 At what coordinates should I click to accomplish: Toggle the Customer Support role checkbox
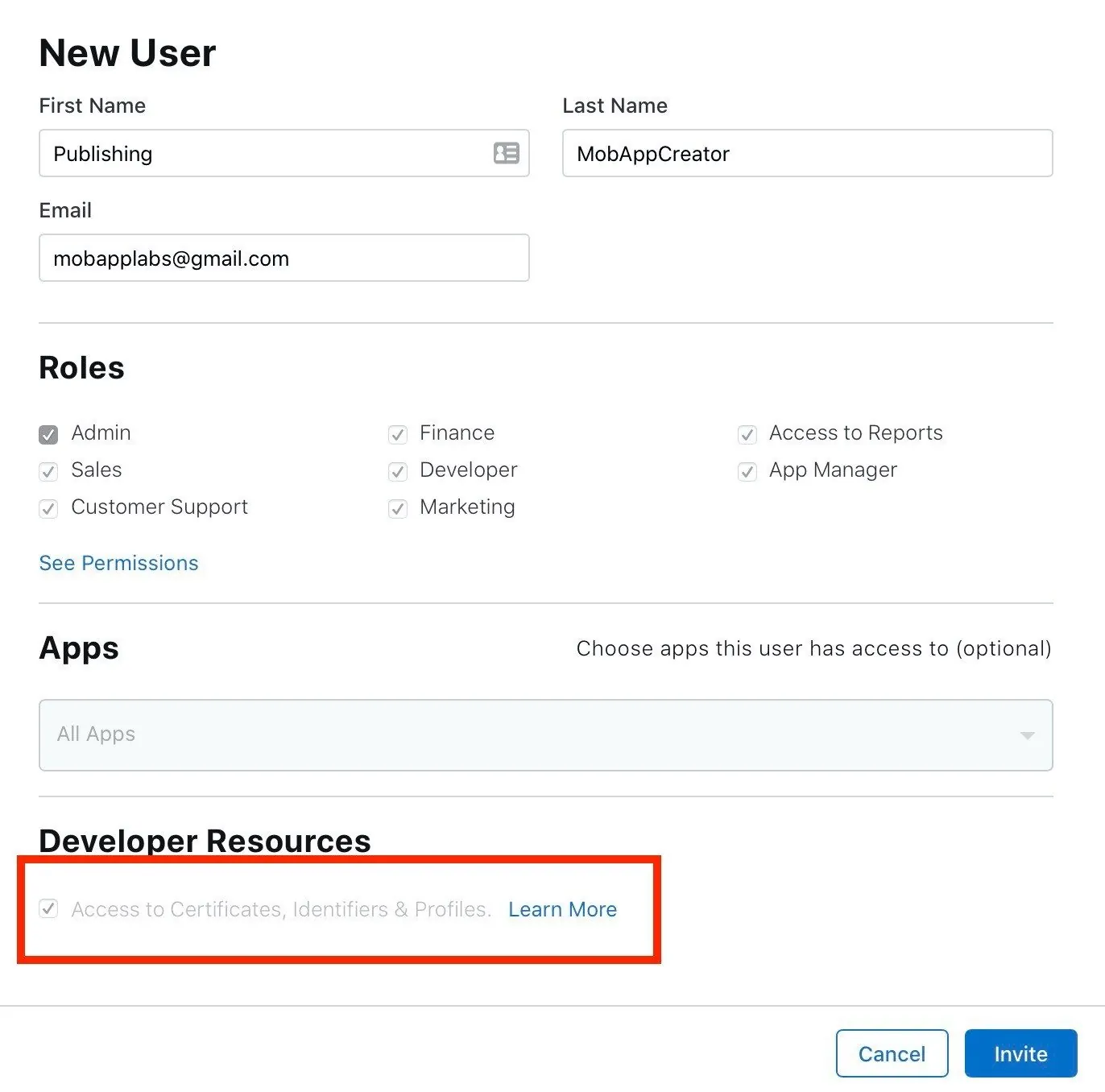[48, 509]
